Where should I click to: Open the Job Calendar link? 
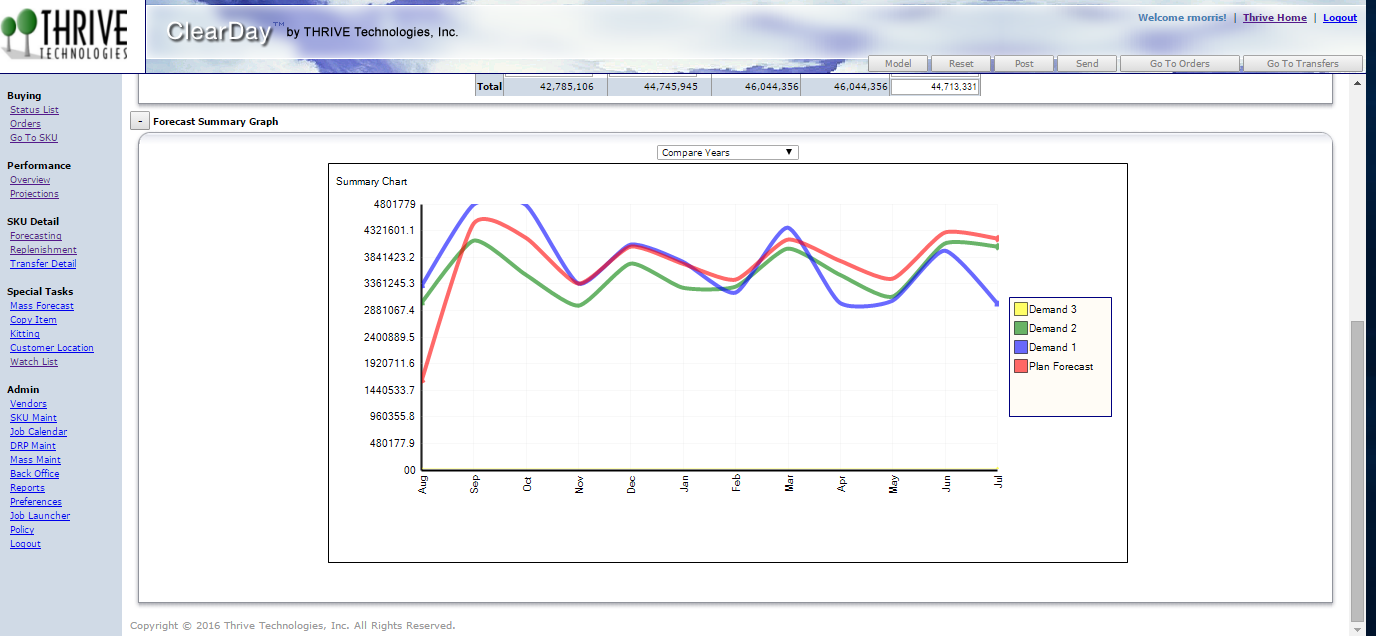[x=39, y=432]
